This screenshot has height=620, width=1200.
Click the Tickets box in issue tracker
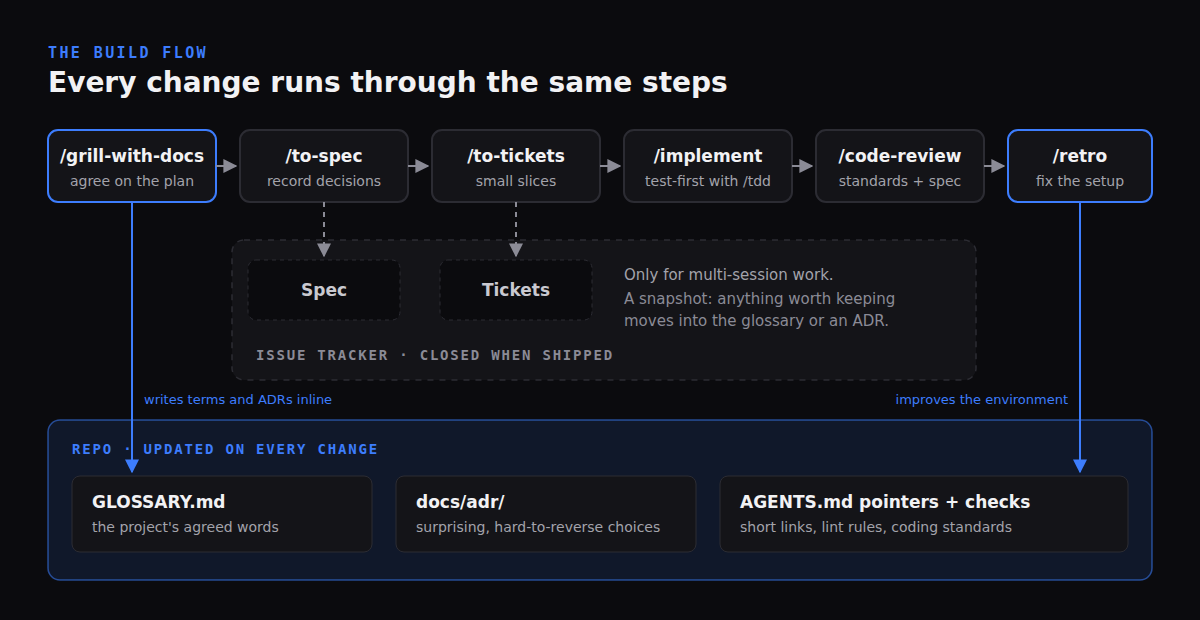pos(516,290)
